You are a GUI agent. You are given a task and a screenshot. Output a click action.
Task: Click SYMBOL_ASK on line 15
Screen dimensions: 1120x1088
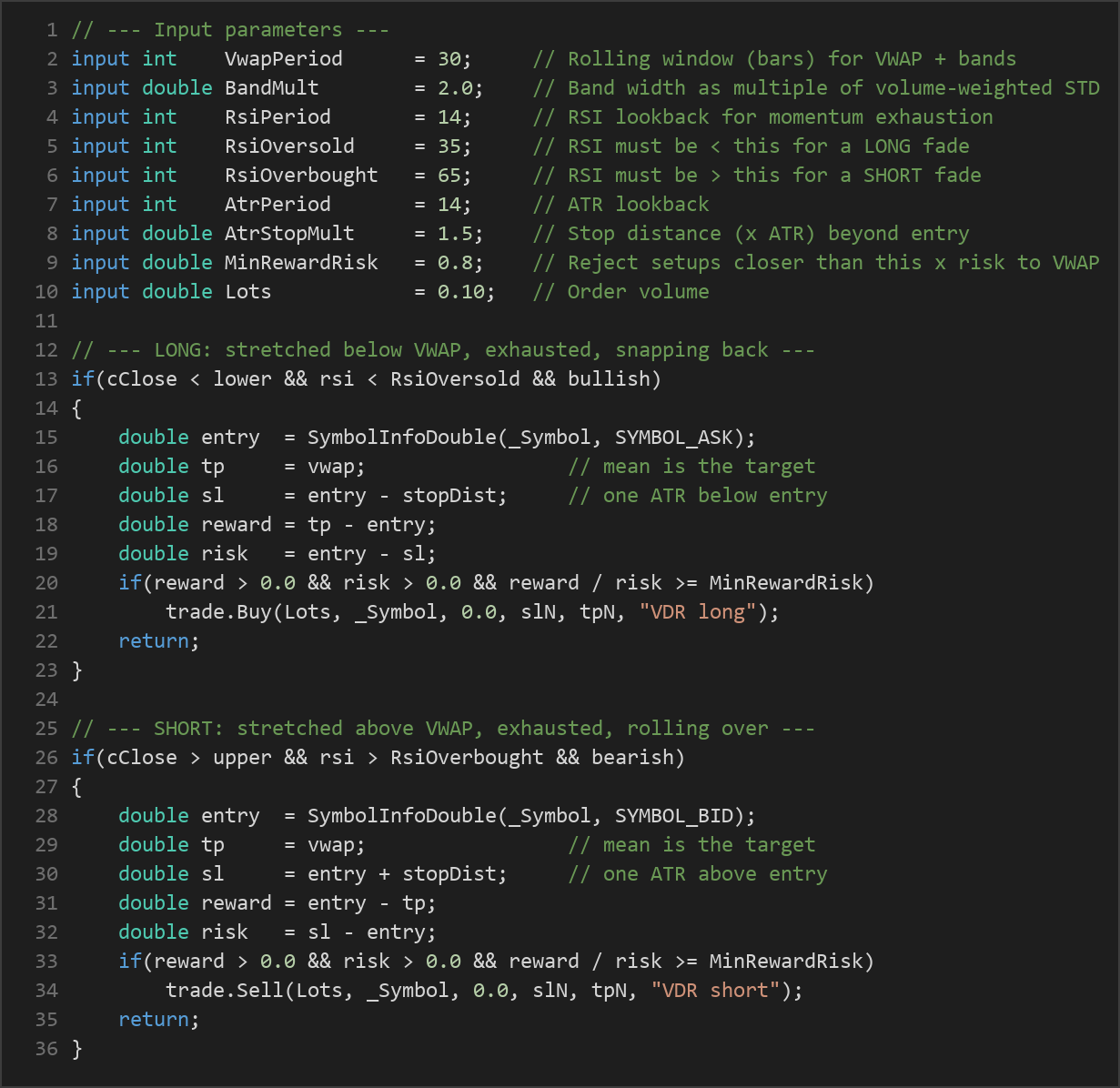coord(674,438)
